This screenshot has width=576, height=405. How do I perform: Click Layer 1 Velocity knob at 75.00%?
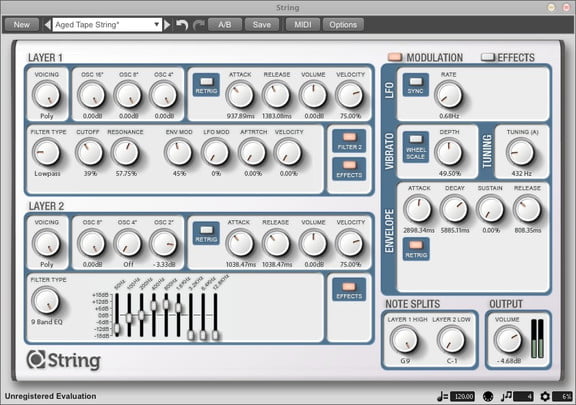[350, 95]
